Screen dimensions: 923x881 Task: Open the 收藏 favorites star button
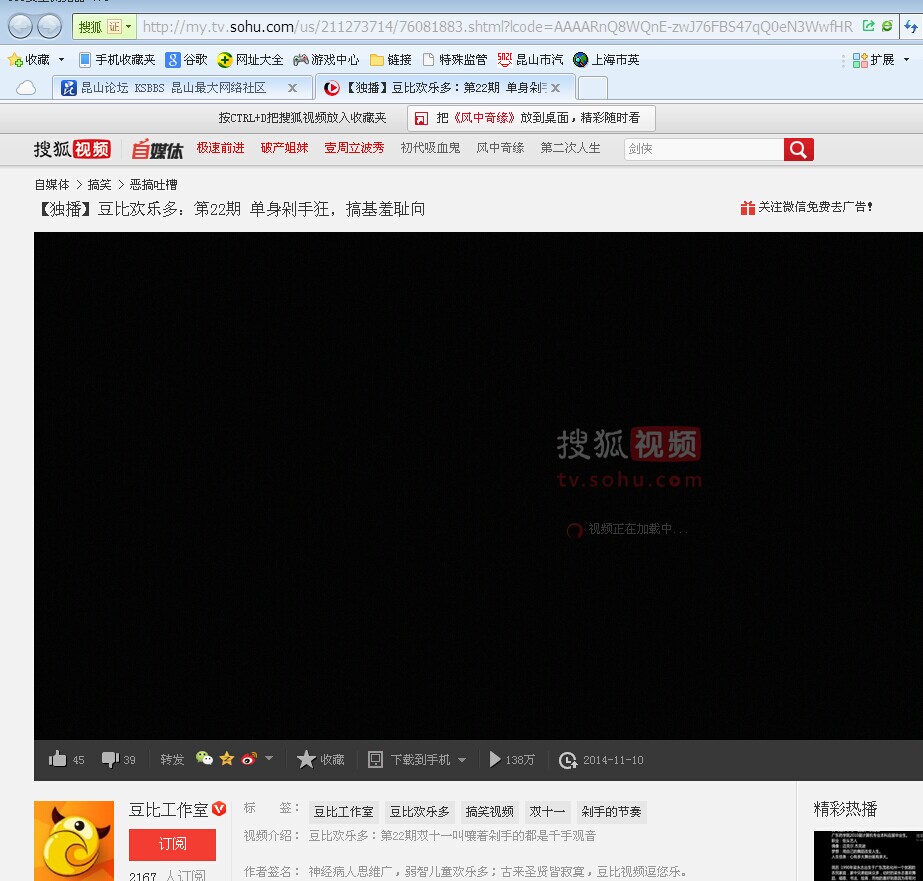[x=29, y=59]
